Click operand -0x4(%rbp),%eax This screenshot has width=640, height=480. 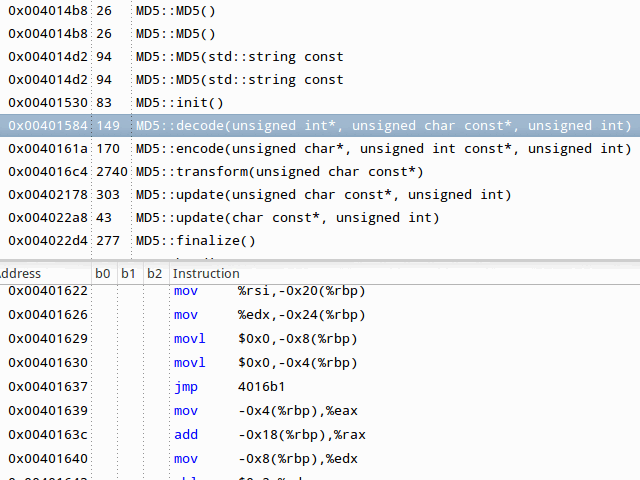298,411
